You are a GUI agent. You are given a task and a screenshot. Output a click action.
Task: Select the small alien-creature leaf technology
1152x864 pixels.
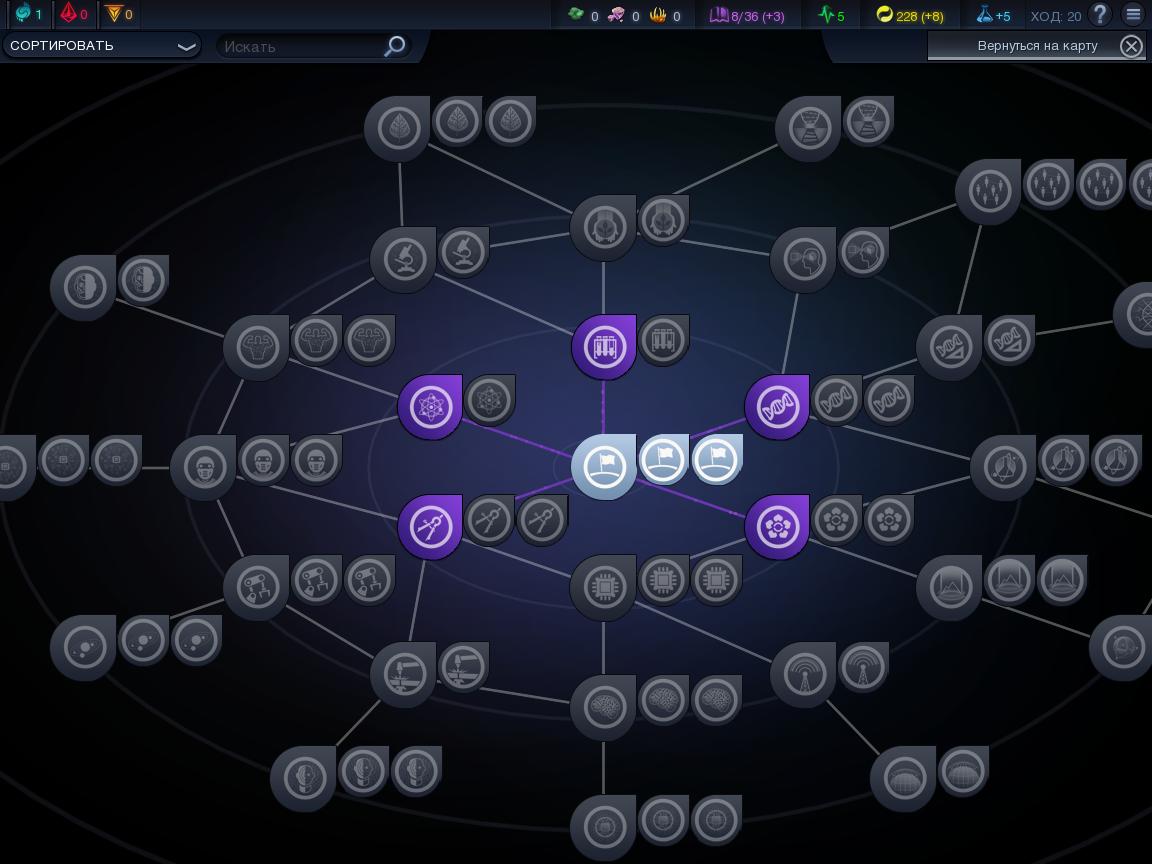pos(663,220)
